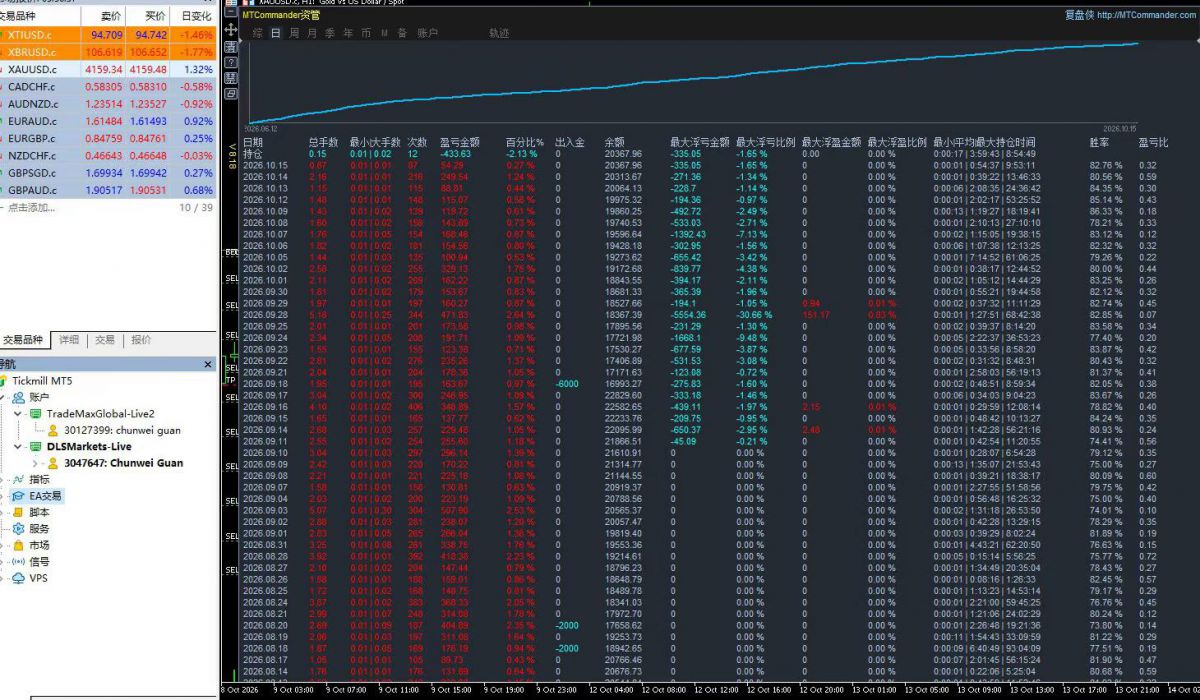The height and width of the screenshot is (700, 1200).
Task: Open the 账户 view in MTCommander toolbar
Action: [x=428, y=33]
